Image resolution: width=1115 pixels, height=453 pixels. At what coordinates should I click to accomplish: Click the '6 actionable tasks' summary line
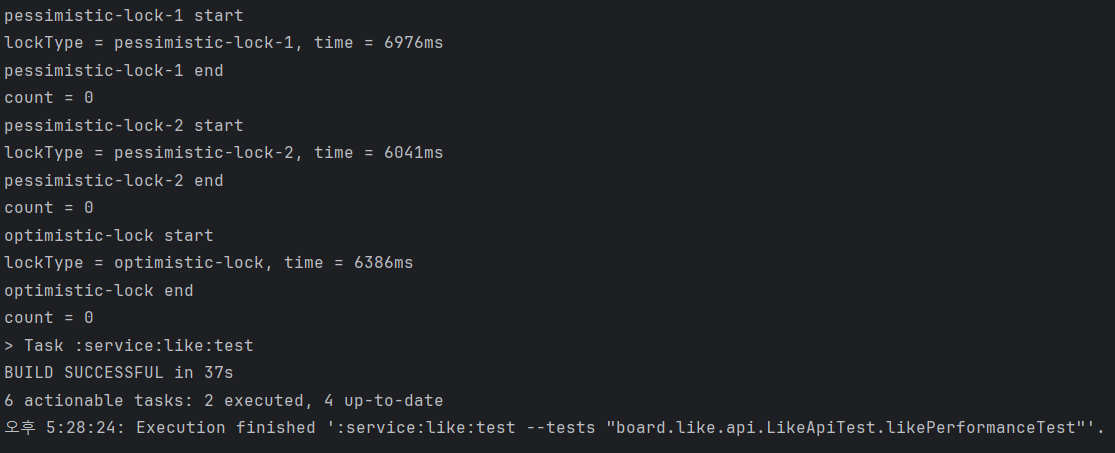point(223,400)
